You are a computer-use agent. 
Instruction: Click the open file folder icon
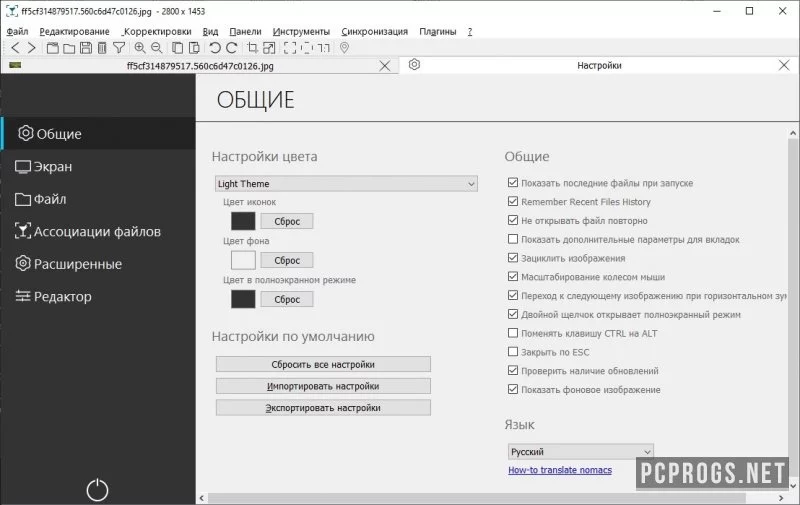tap(69, 48)
